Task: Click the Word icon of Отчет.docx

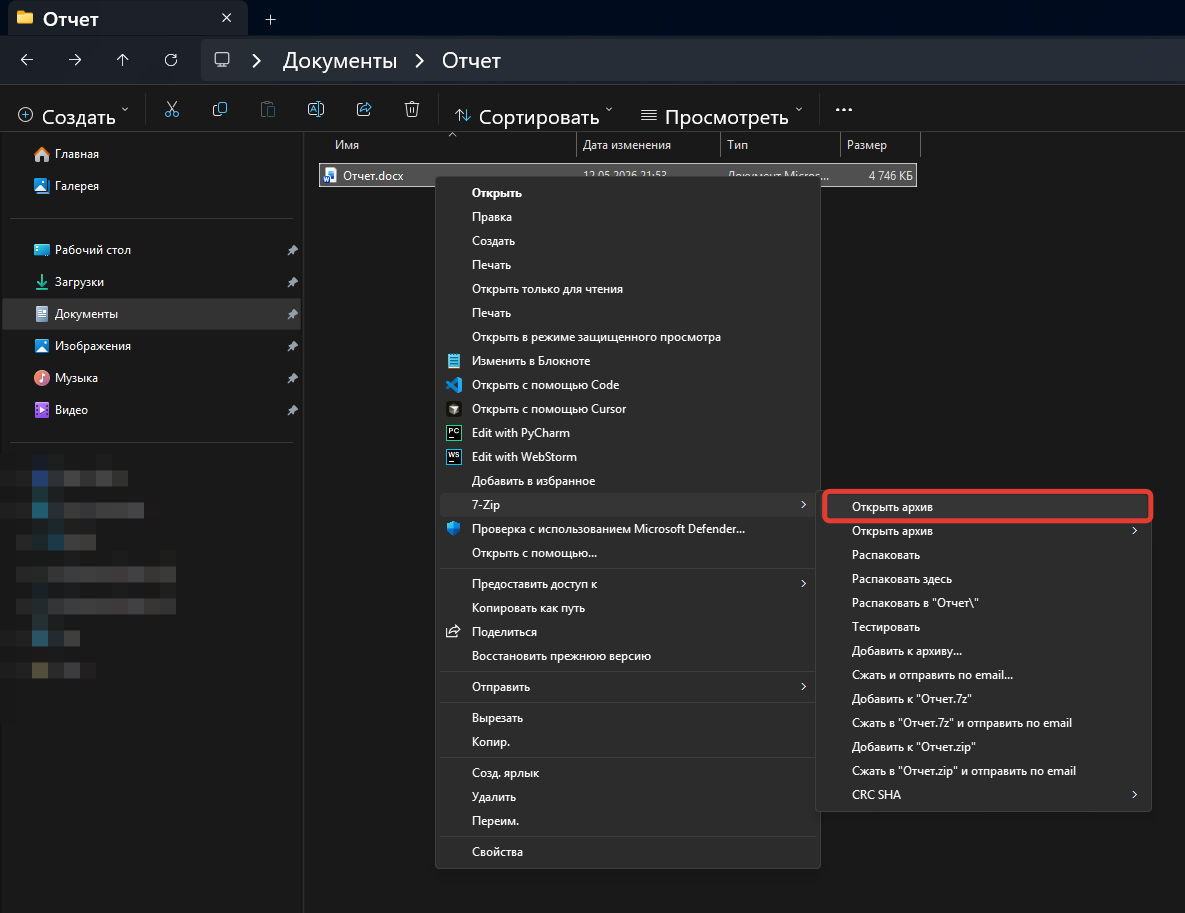Action: point(330,175)
